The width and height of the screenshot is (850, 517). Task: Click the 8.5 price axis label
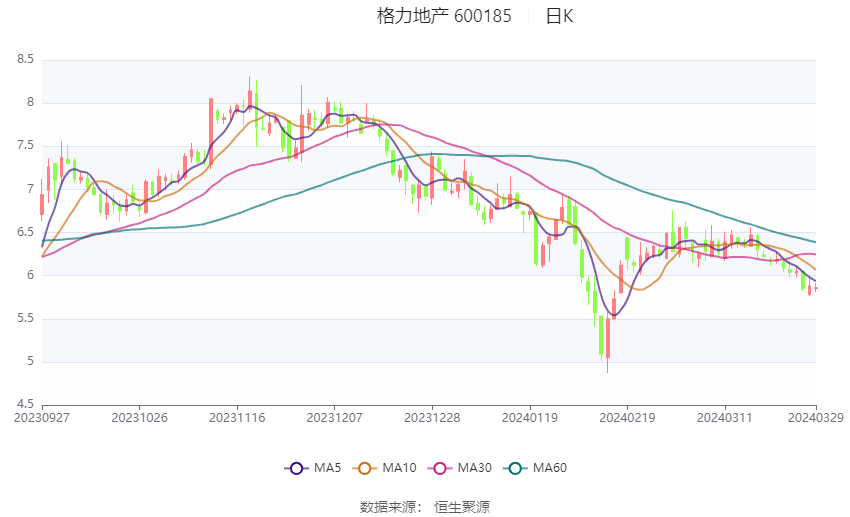(x=25, y=59)
